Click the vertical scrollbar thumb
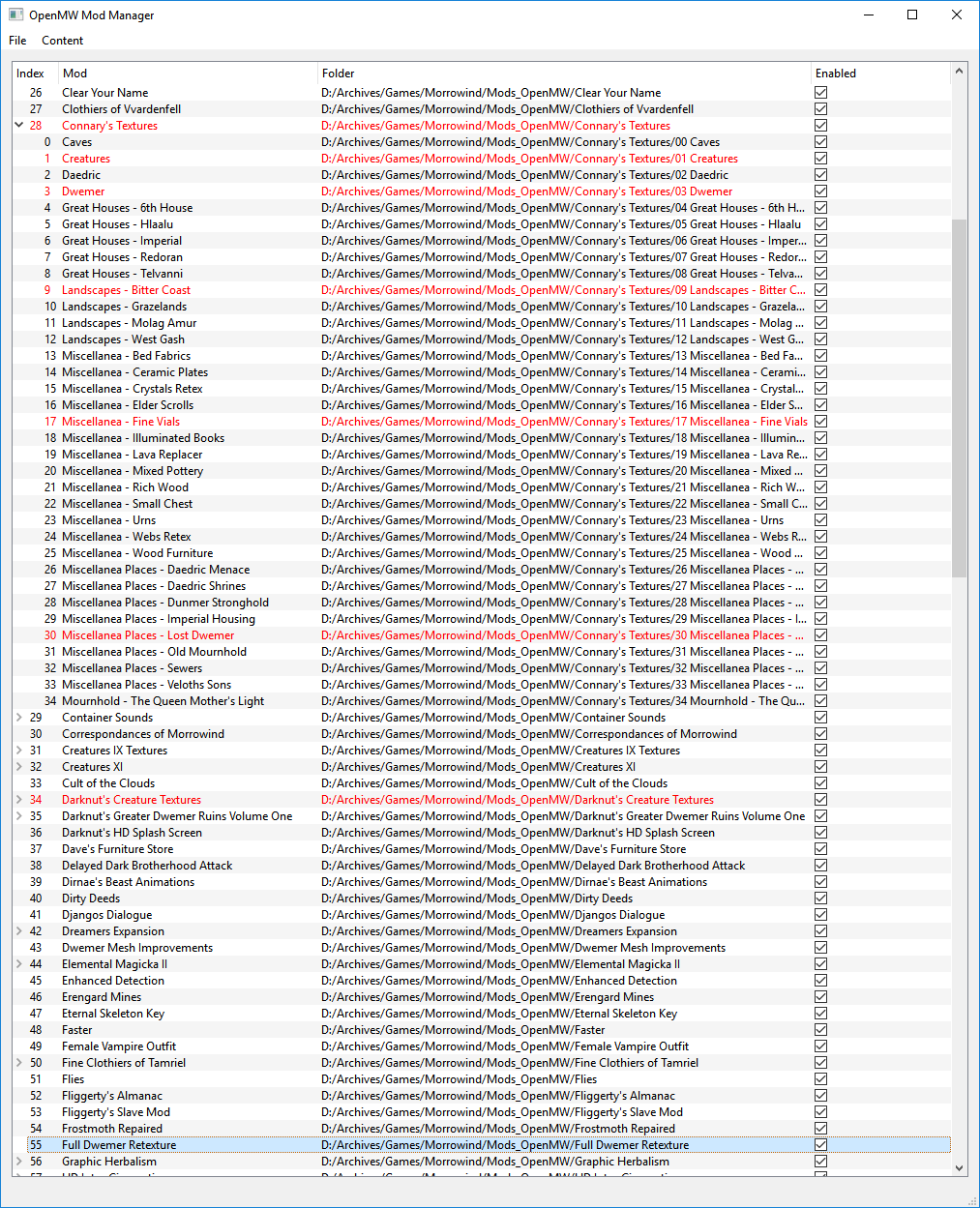Viewport: 980px width, 1208px height. (960, 398)
